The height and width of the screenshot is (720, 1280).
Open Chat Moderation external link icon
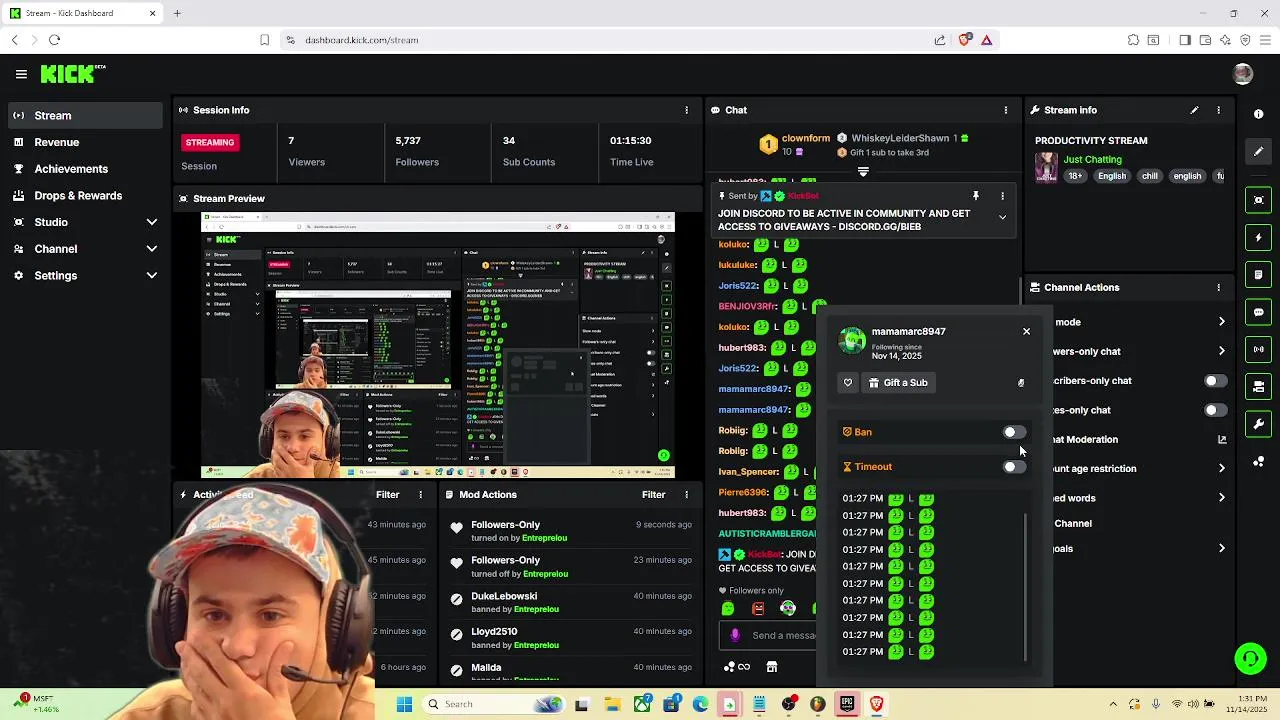[1221, 439]
